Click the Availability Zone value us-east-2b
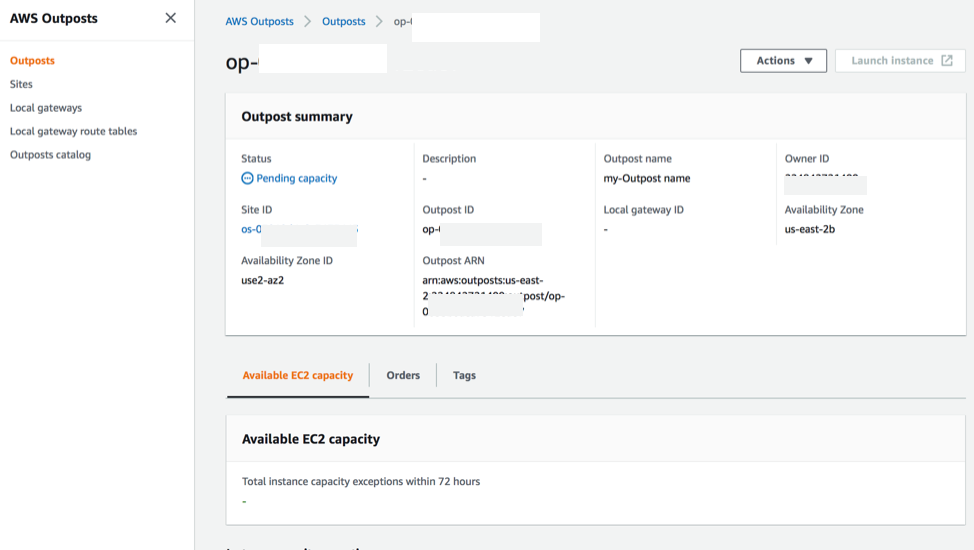Viewport: 974px width, 550px height. pyautogui.click(x=809, y=229)
